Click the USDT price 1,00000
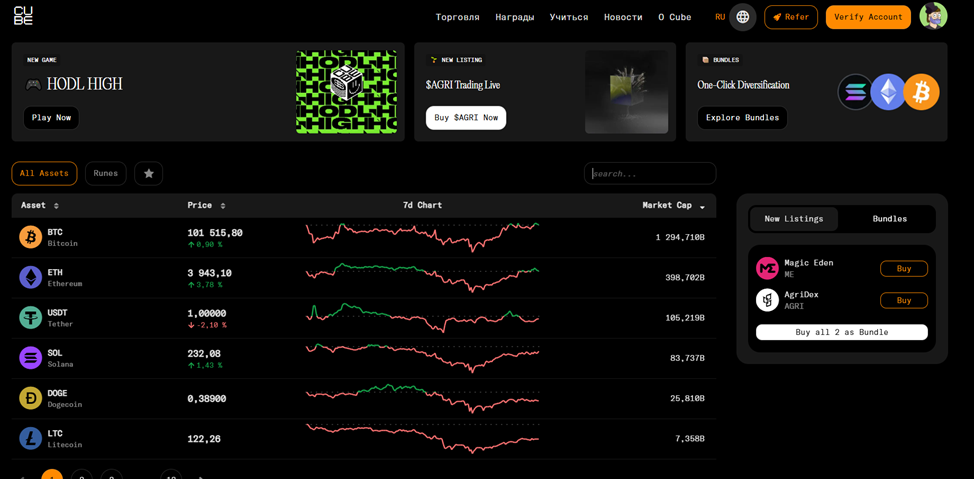 [207, 314]
